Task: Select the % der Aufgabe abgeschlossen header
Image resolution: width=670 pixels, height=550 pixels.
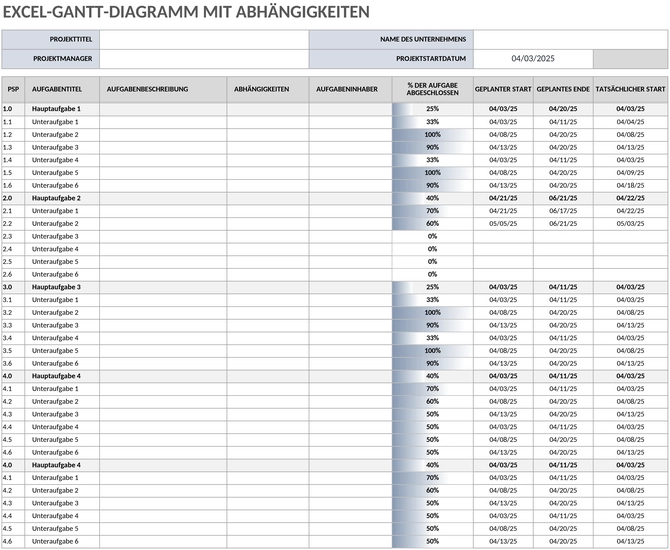Action: click(432, 89)
